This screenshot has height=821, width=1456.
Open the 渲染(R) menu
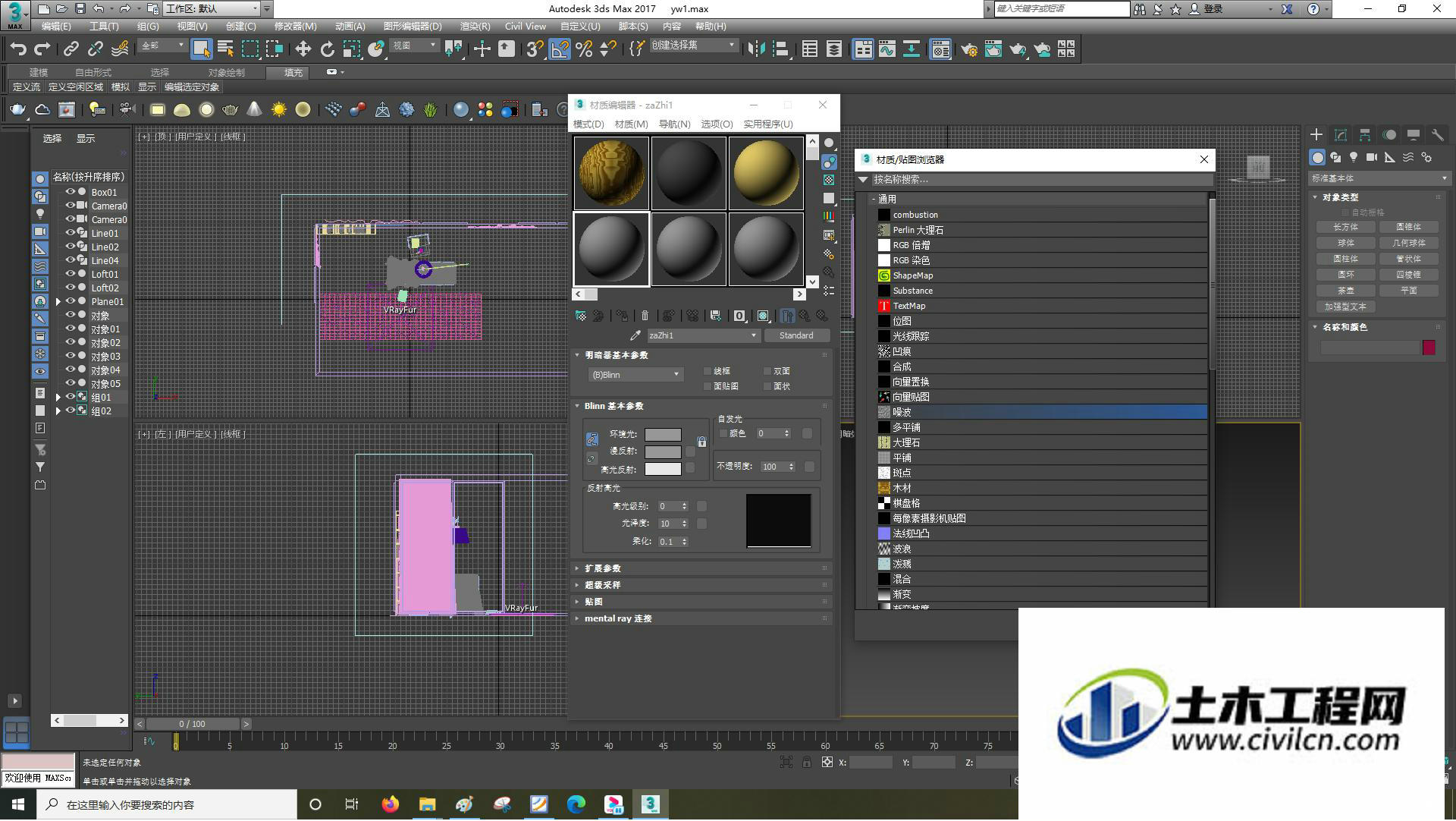pos(475,27)
